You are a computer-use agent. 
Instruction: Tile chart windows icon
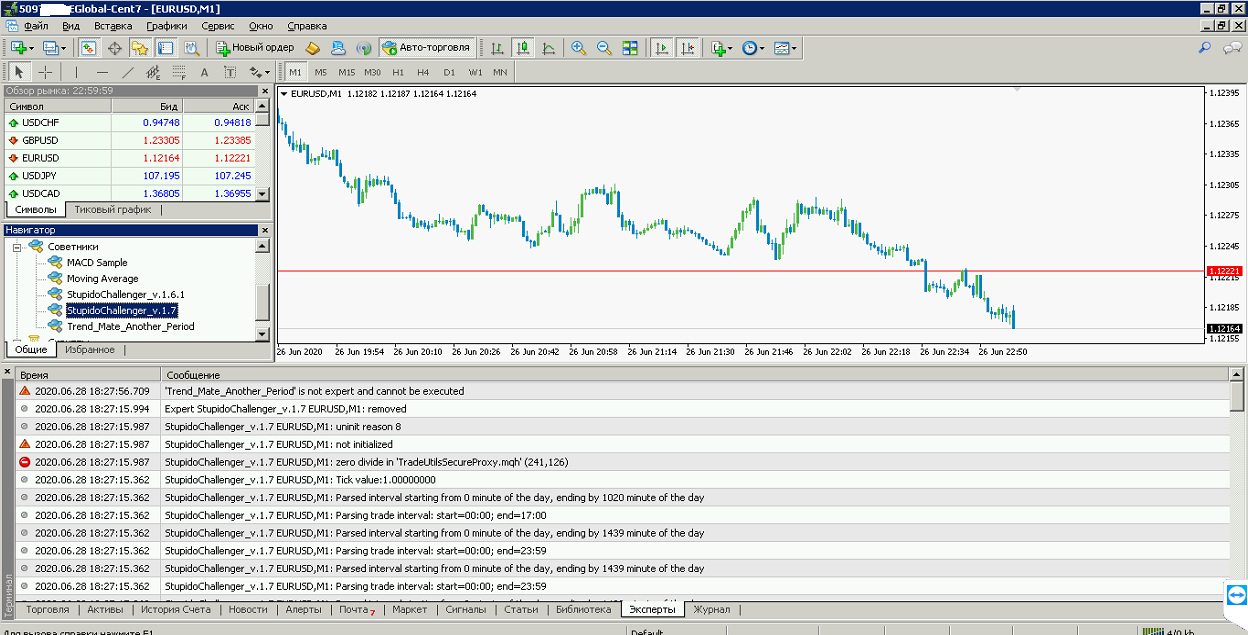630,48
